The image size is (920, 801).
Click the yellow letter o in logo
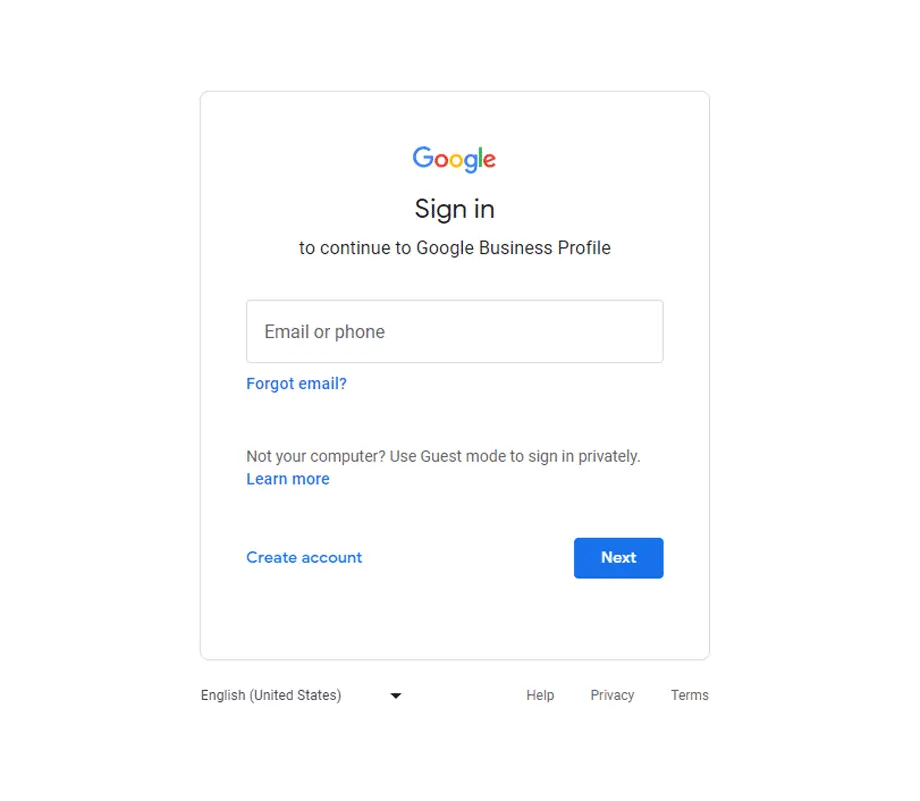coord(456,160)
